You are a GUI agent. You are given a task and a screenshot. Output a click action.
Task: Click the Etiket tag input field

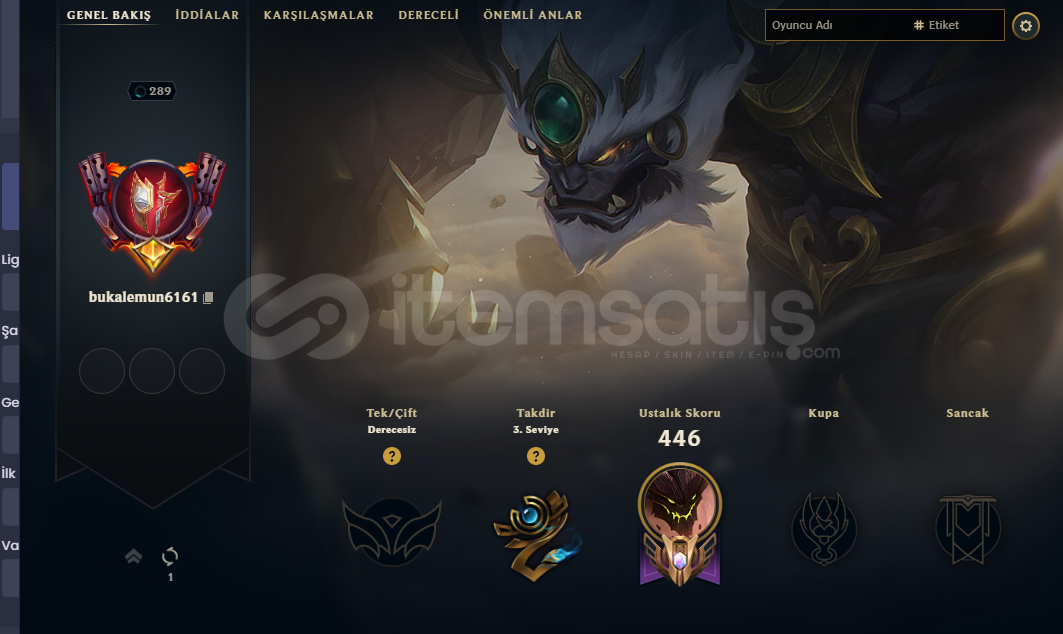[957, 25]
